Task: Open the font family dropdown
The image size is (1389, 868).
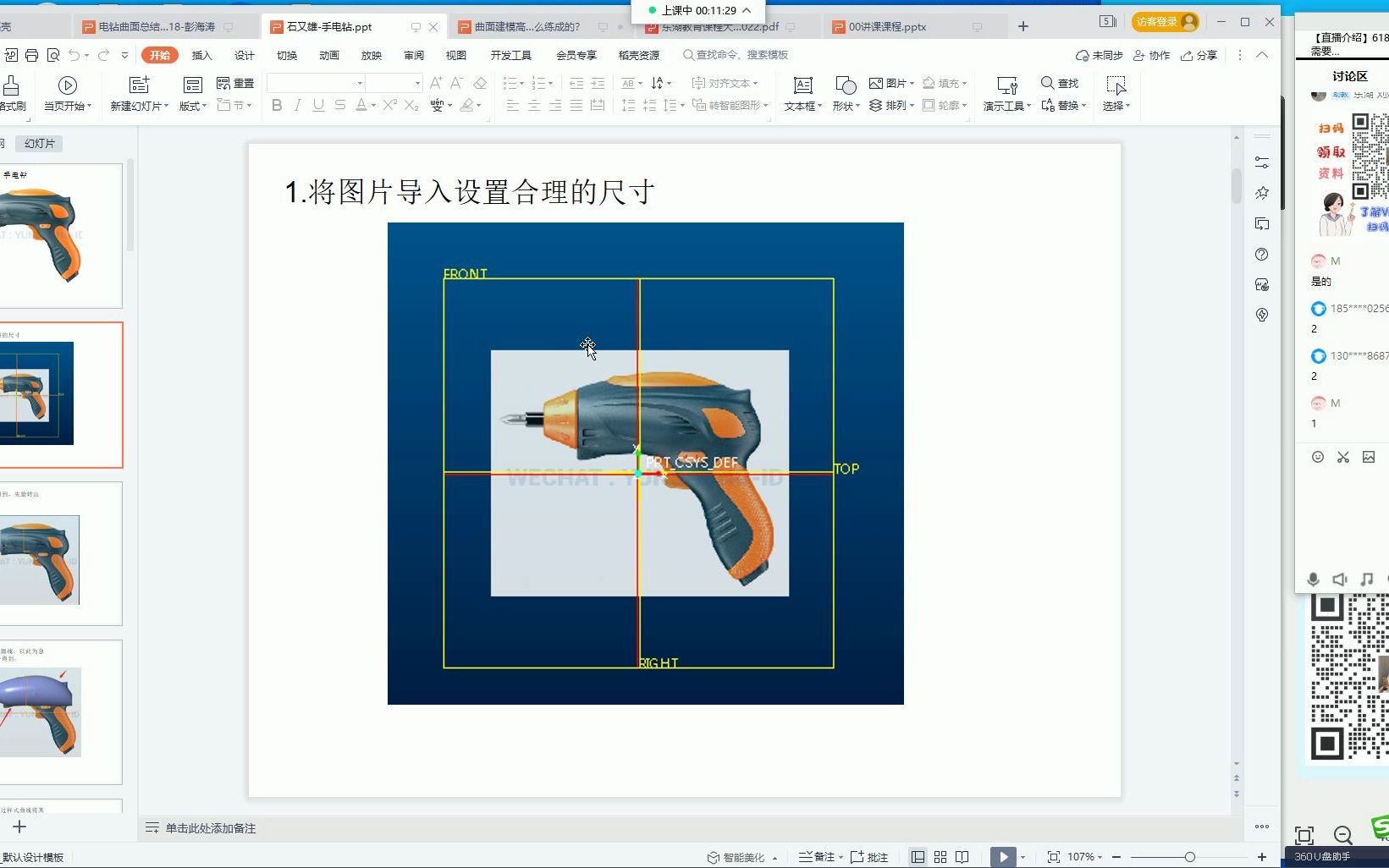Action: [x=359, y=83]
